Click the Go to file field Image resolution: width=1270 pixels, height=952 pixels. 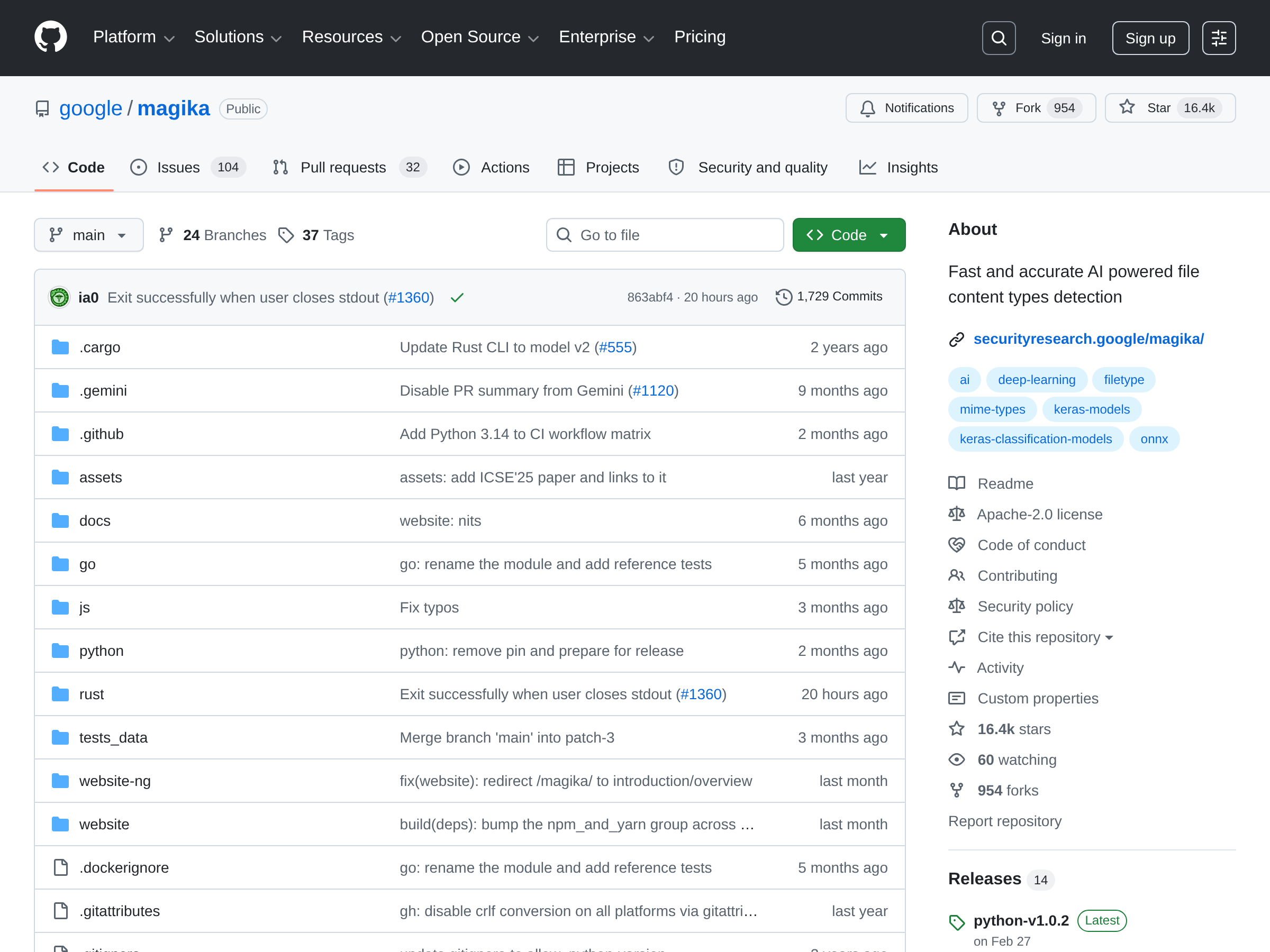(665, 235)
